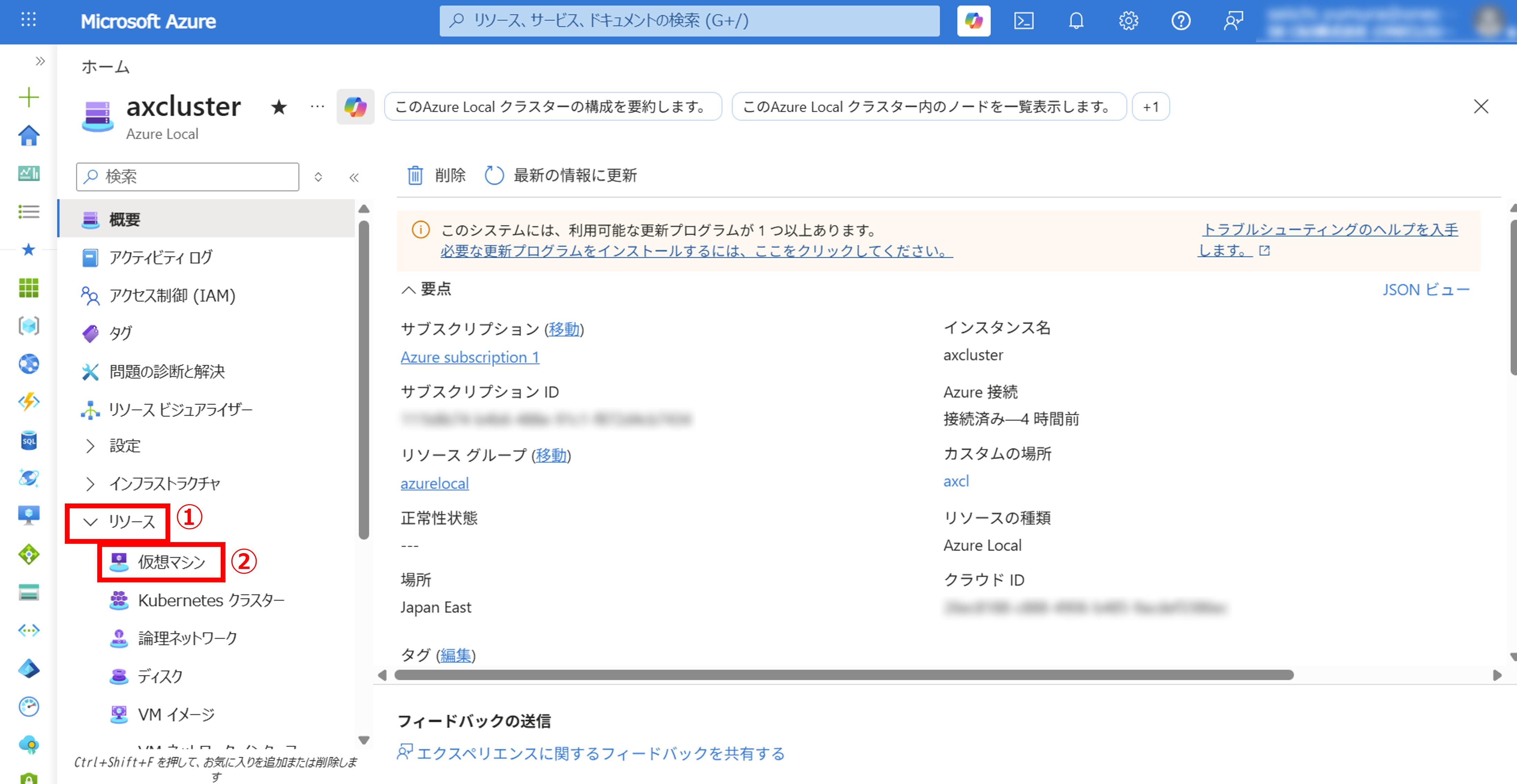
Task: Open portal settings gear
Action: click(x=1128, y=21)
